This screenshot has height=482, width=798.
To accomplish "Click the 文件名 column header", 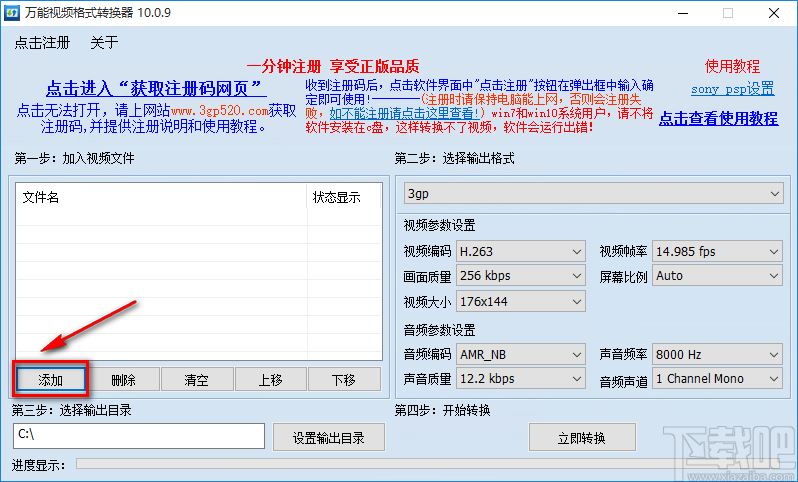I will pyautogui.click(x=162, y=197).
